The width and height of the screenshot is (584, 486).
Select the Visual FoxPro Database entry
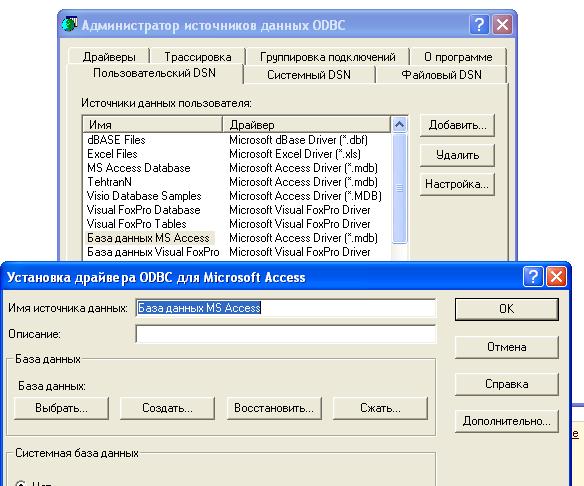pos(143,210)
